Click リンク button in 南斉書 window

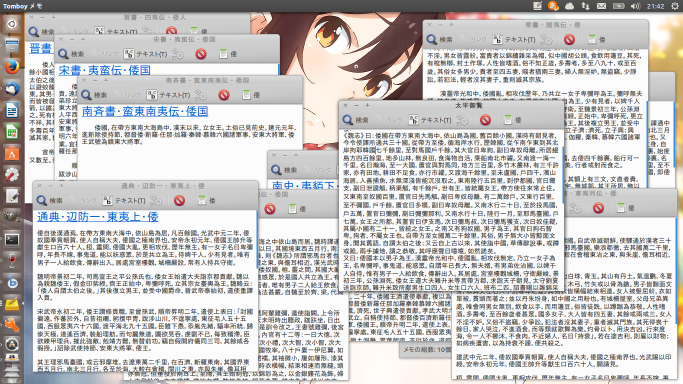pyautogui.click(x=128, y=95)
